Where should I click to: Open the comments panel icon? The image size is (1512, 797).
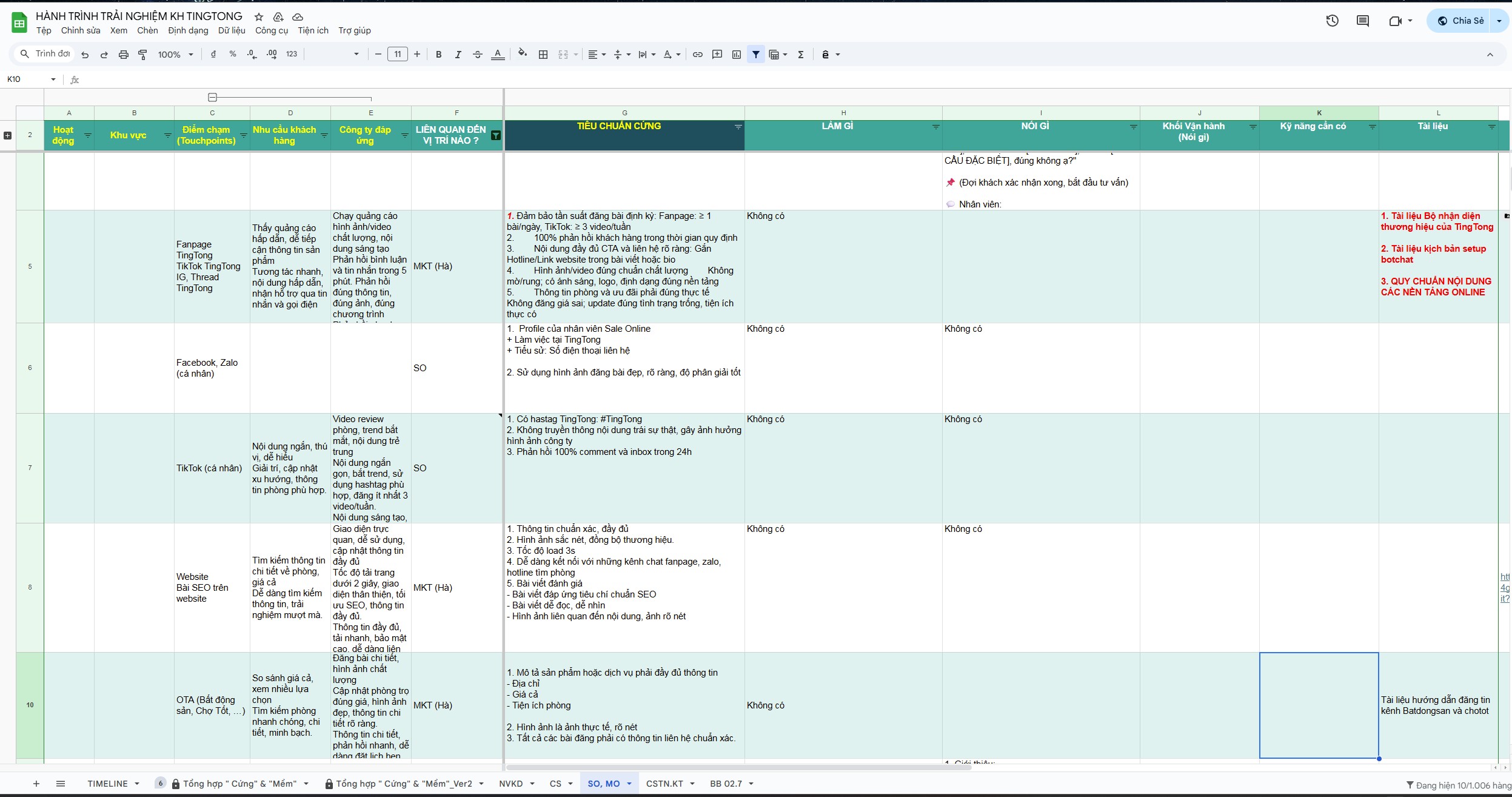pyautogui.click(x=1362, y=21)
